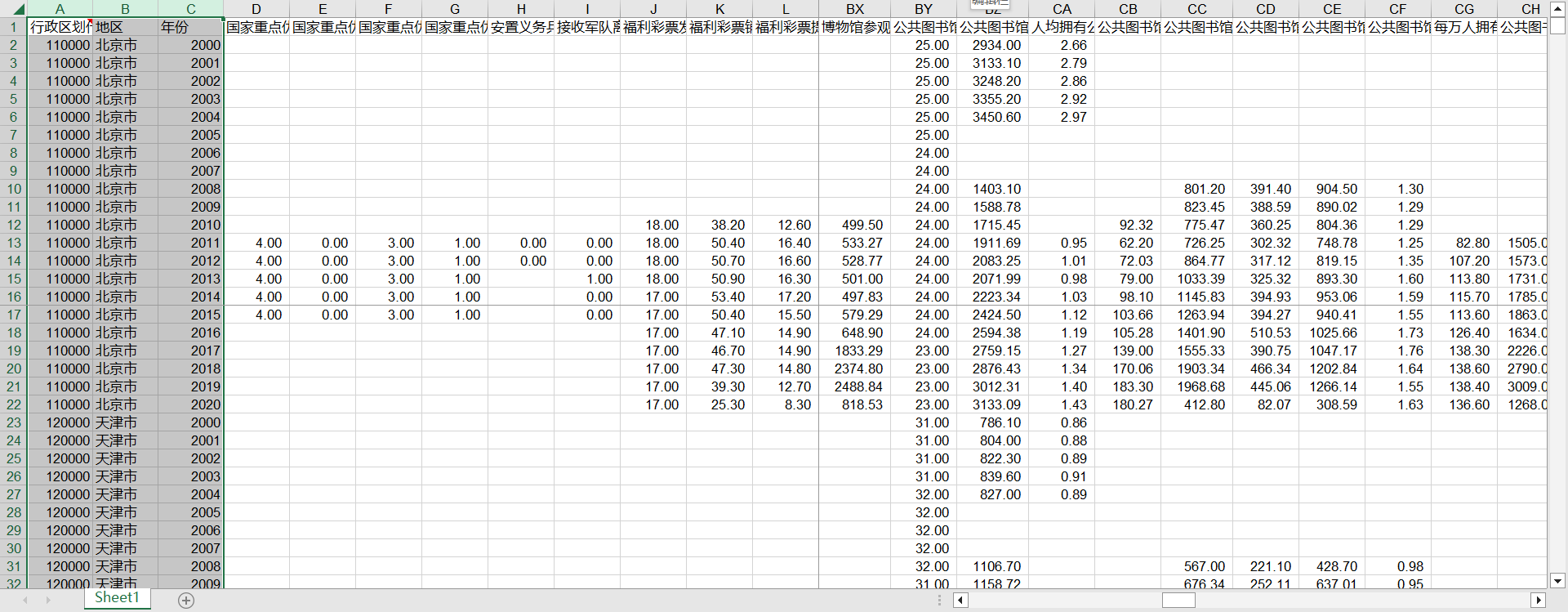Click the horizontal scrollbar thumb
The width and height of the screenshot is (1568, 612).
tap(1178, 601)
